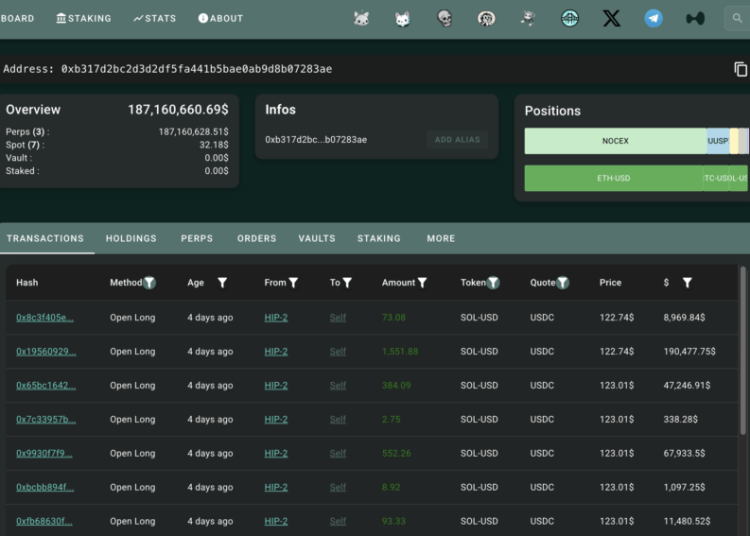The image size is (750, 536).
Task: Click the search icon in top right
Action: tap(738, 18)
